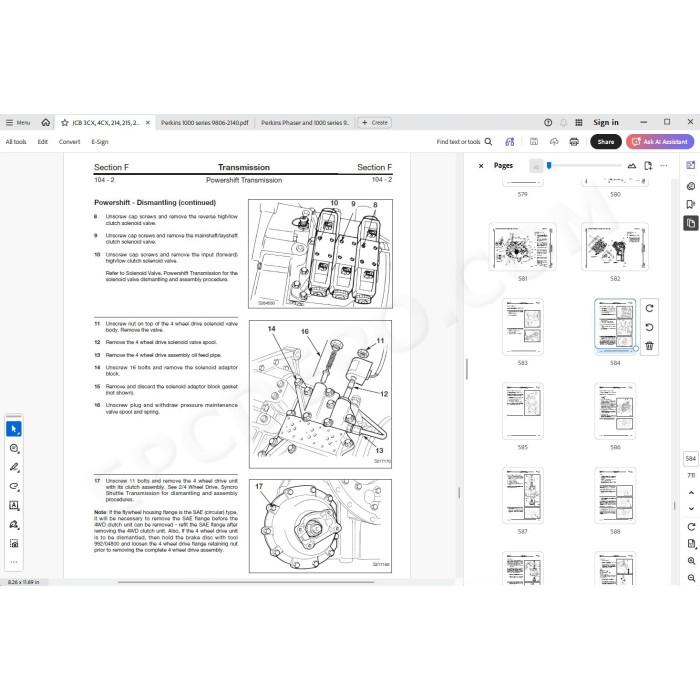The image size is (700, 700).
Task: Click Ask AI Assistant button
Action: tap(660, 142)
